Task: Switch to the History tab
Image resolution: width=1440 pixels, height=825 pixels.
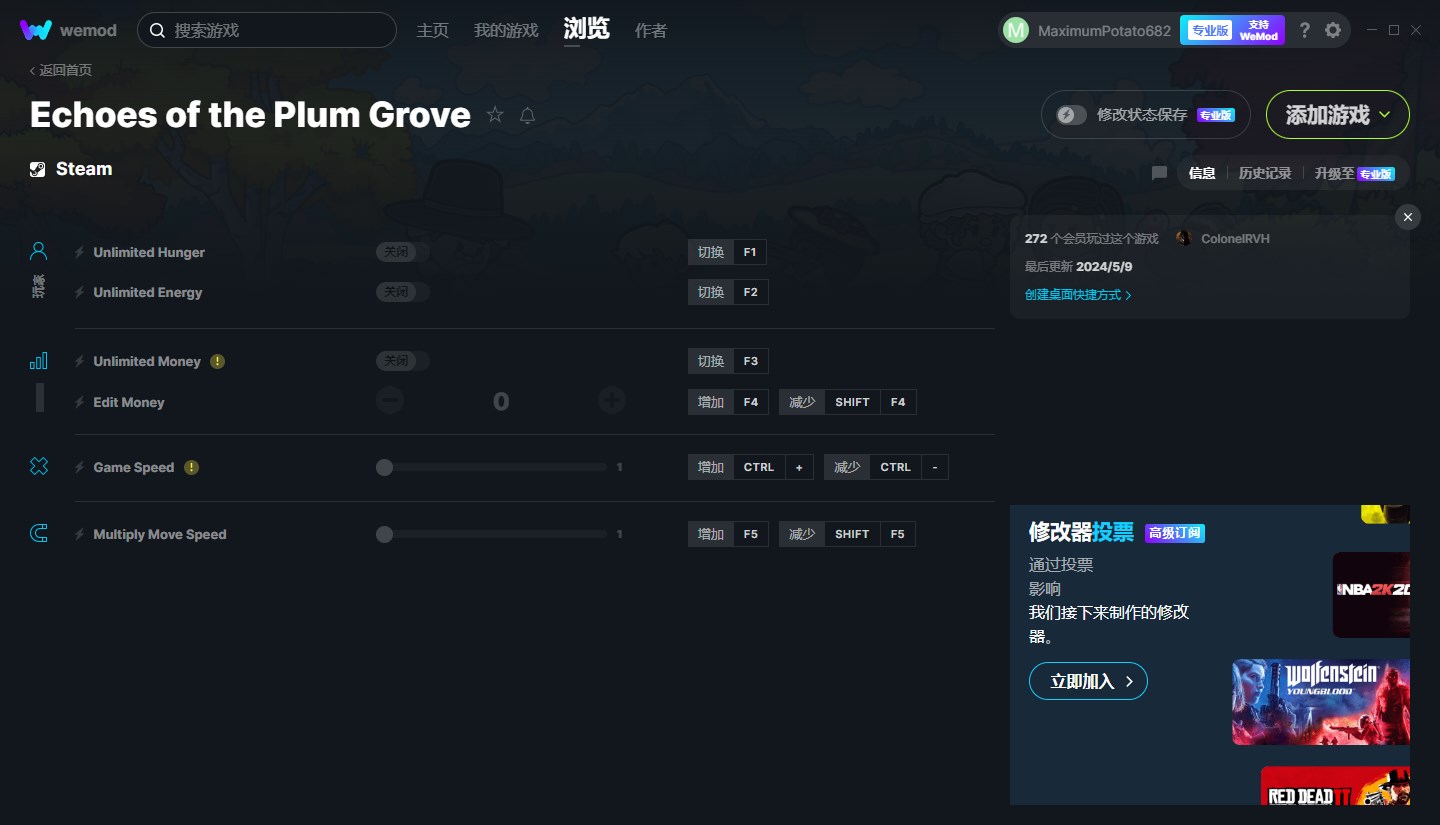Action: point(1265,173)
